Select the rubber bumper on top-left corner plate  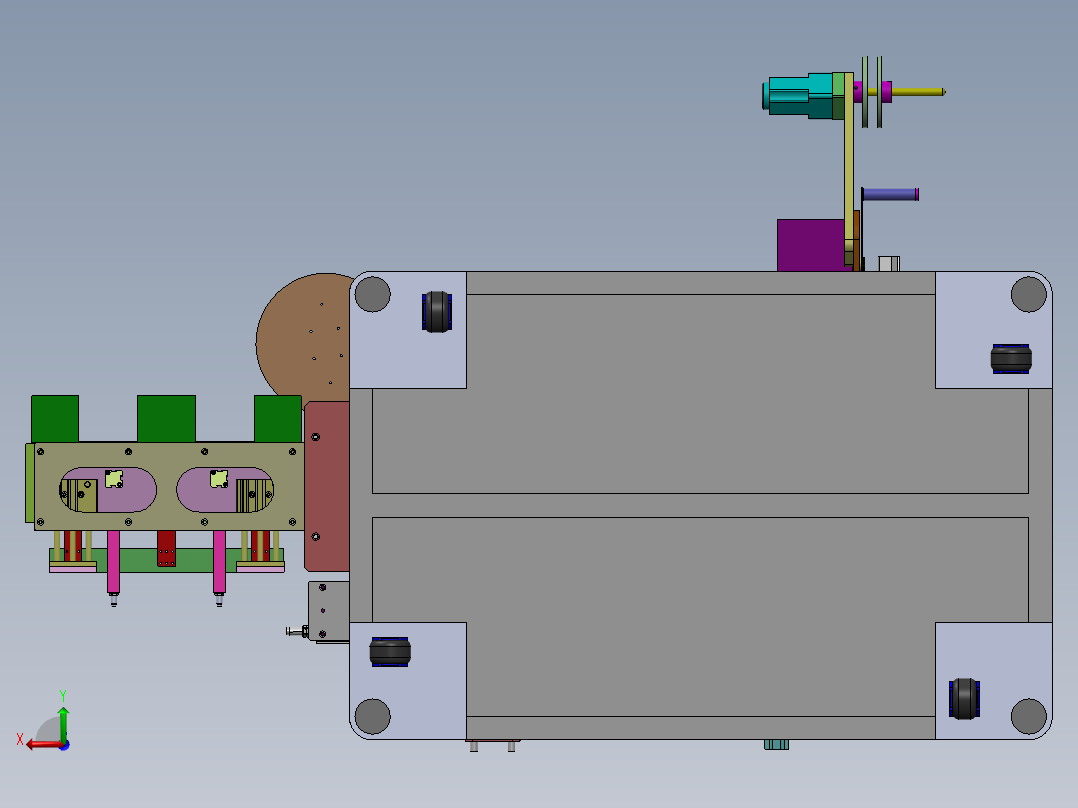(437, 312)
